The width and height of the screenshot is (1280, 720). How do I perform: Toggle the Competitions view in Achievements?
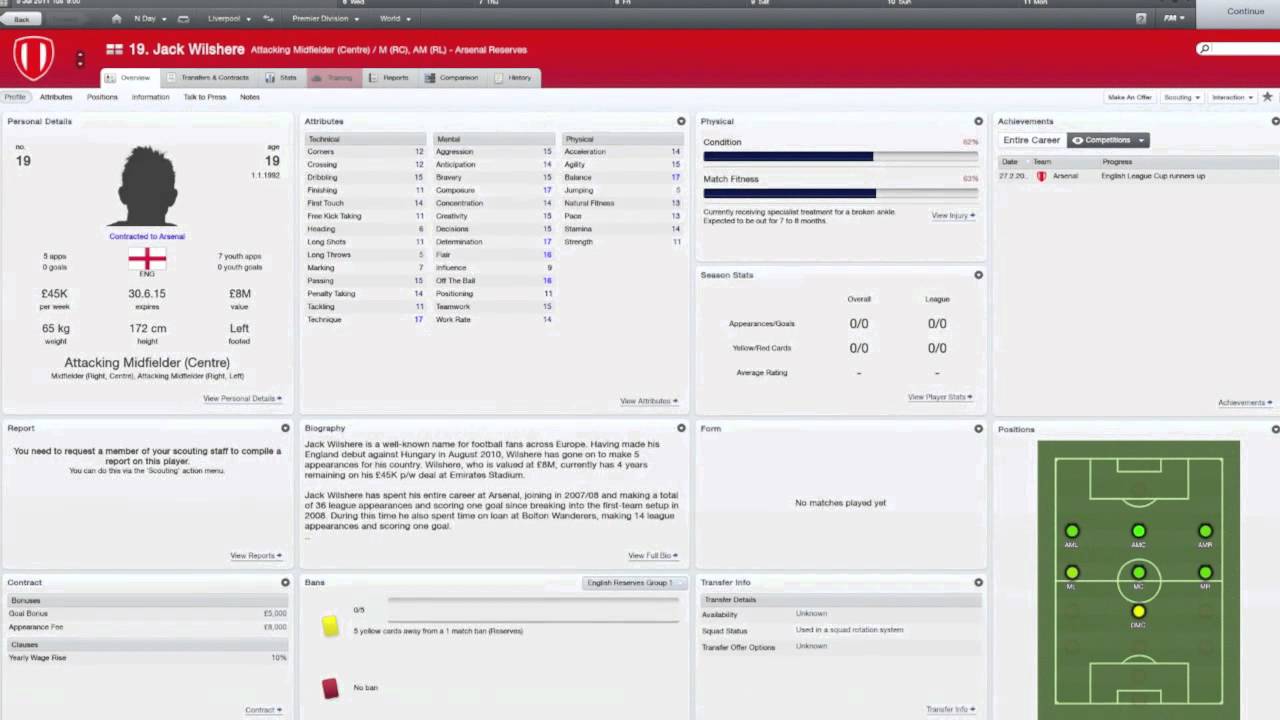tap(1108, 140)
